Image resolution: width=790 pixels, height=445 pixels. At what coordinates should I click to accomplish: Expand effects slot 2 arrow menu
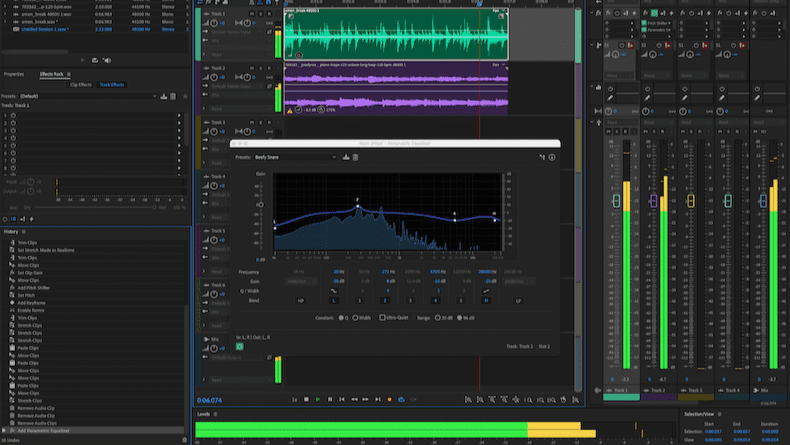[x=179, y=123]
